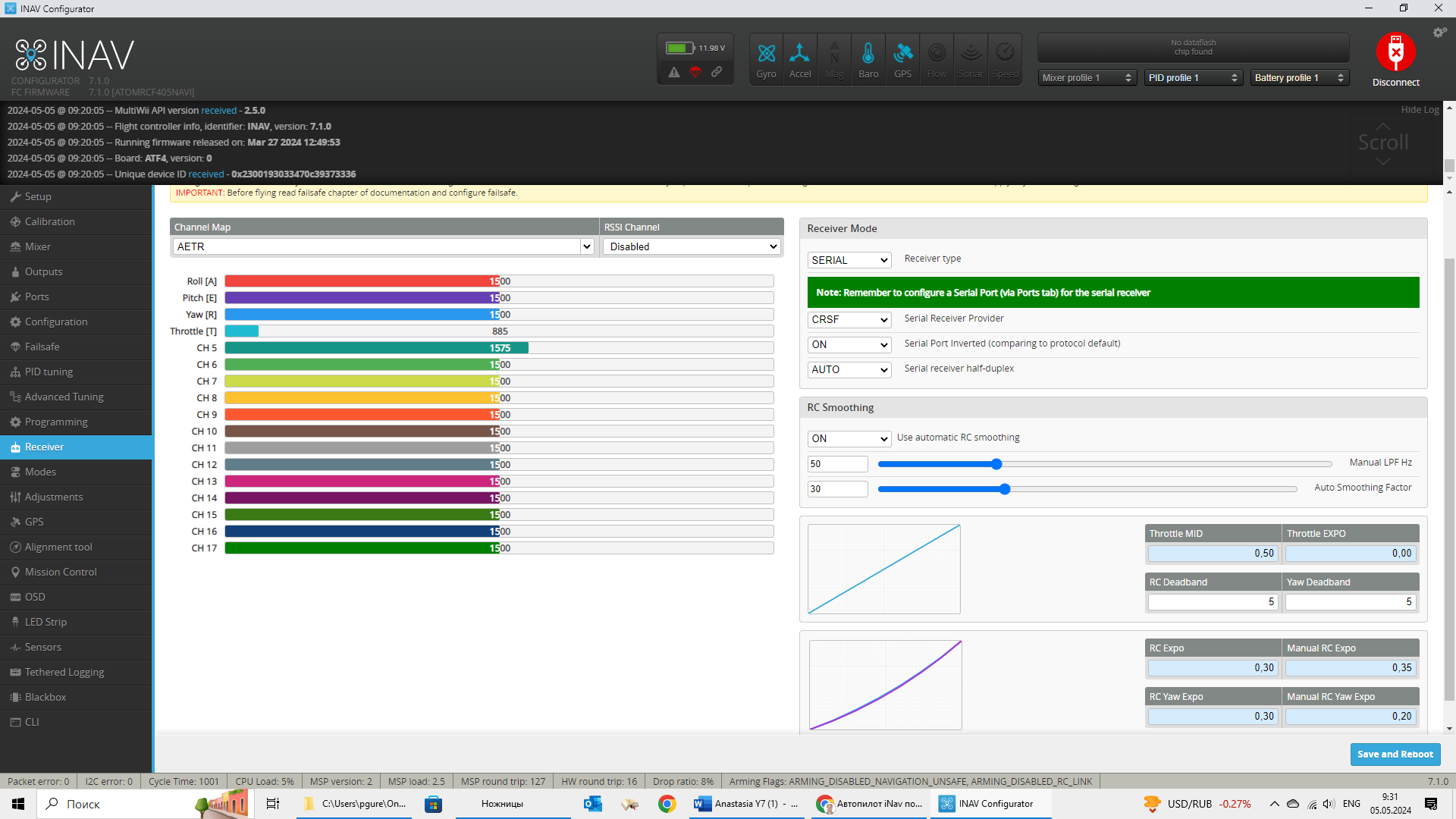Click the red USB Disconnect icon
The height and width of the screenshot is (819, 1456).
1395,52
